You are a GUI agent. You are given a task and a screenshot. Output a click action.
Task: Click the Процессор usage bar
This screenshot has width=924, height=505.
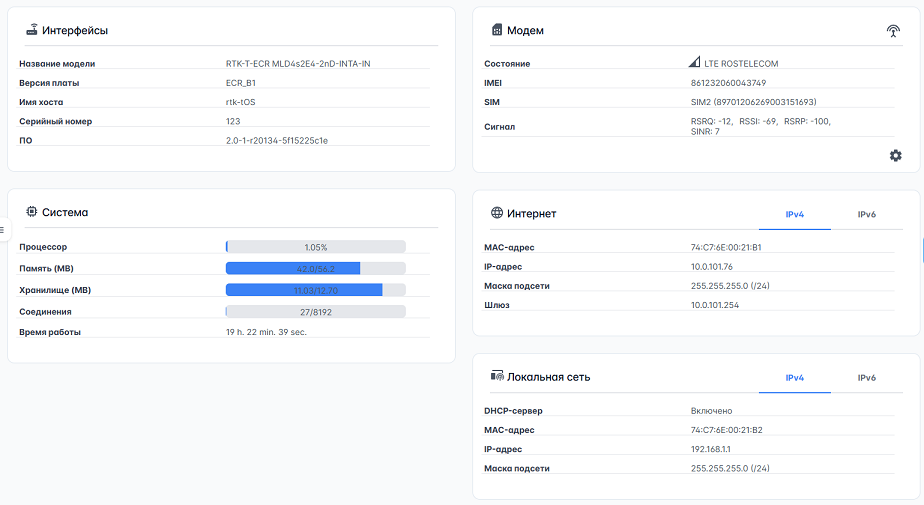coord(316,247)
